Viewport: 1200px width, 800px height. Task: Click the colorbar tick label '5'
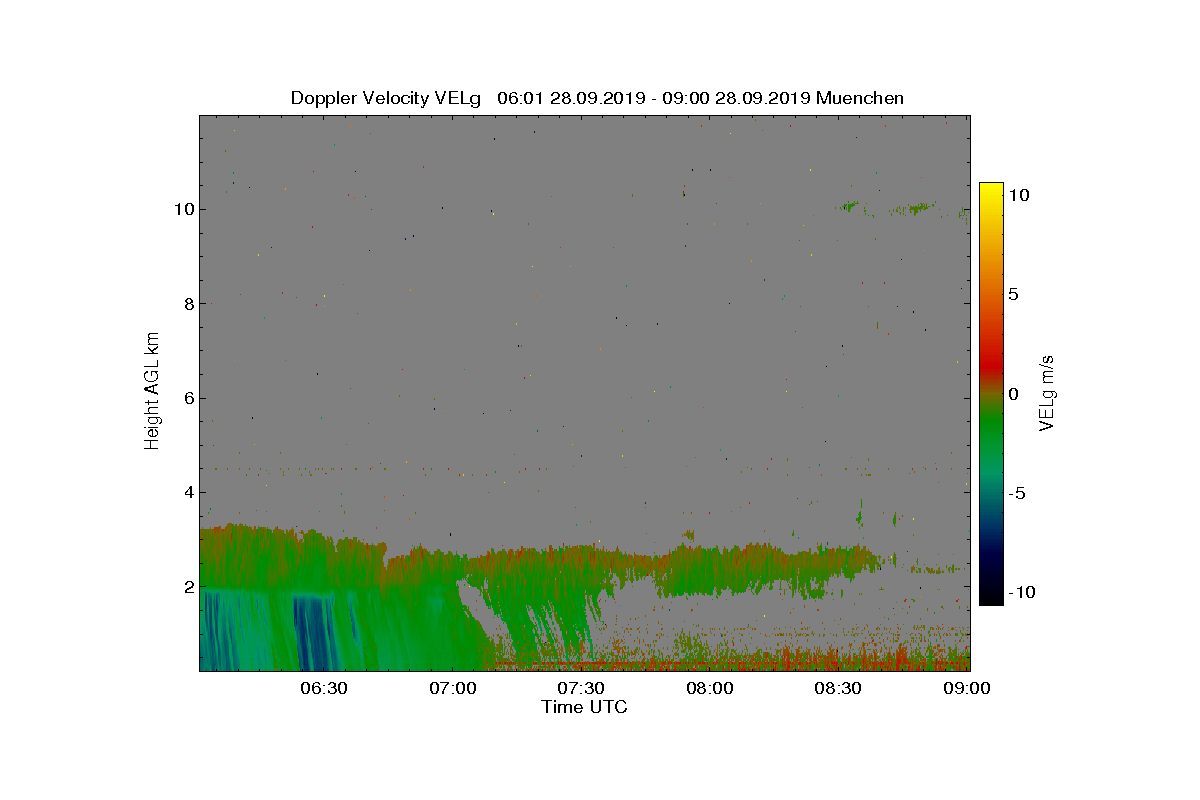coord(1013,295)
